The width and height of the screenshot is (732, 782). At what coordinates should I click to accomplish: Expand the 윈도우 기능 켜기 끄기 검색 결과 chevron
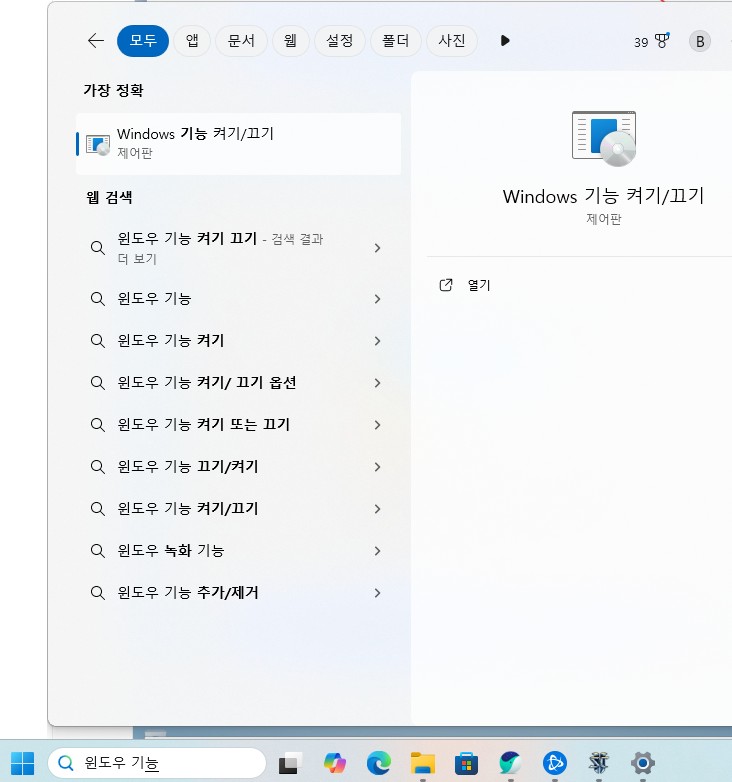pos(377,248)
